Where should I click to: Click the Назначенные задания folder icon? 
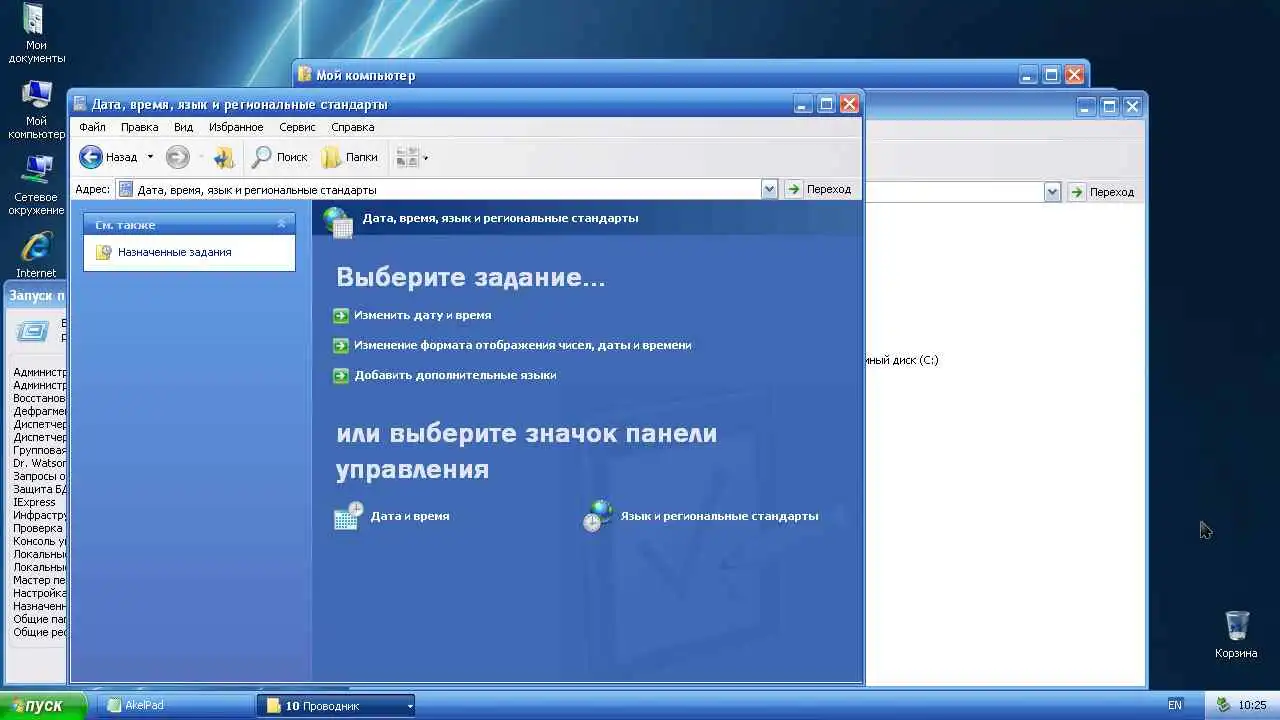(103, 252)
